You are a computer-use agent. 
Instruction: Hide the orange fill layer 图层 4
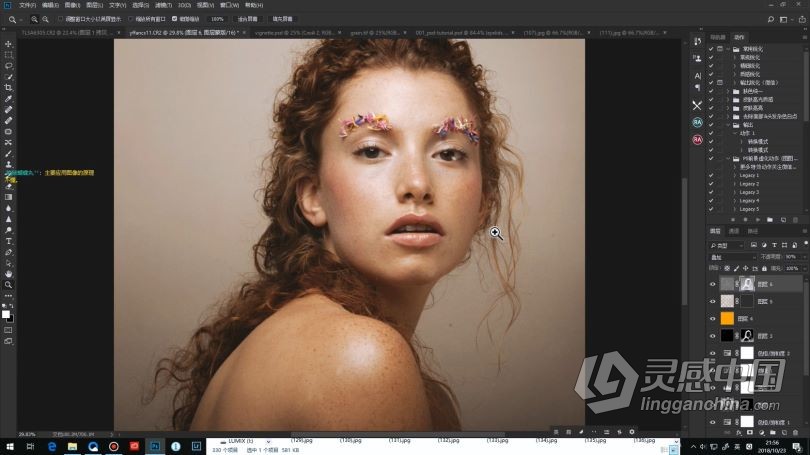click(713, 318)
